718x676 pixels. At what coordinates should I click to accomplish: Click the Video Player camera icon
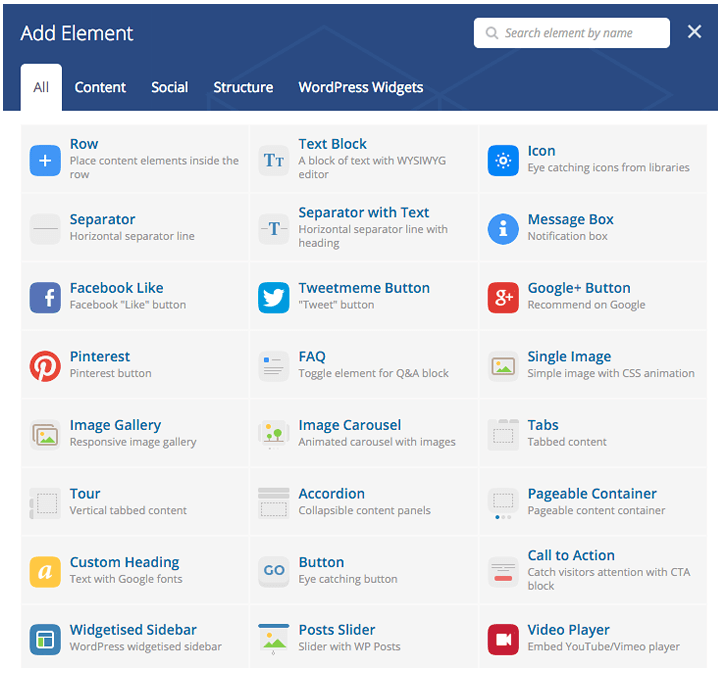(x=503, y=640)
